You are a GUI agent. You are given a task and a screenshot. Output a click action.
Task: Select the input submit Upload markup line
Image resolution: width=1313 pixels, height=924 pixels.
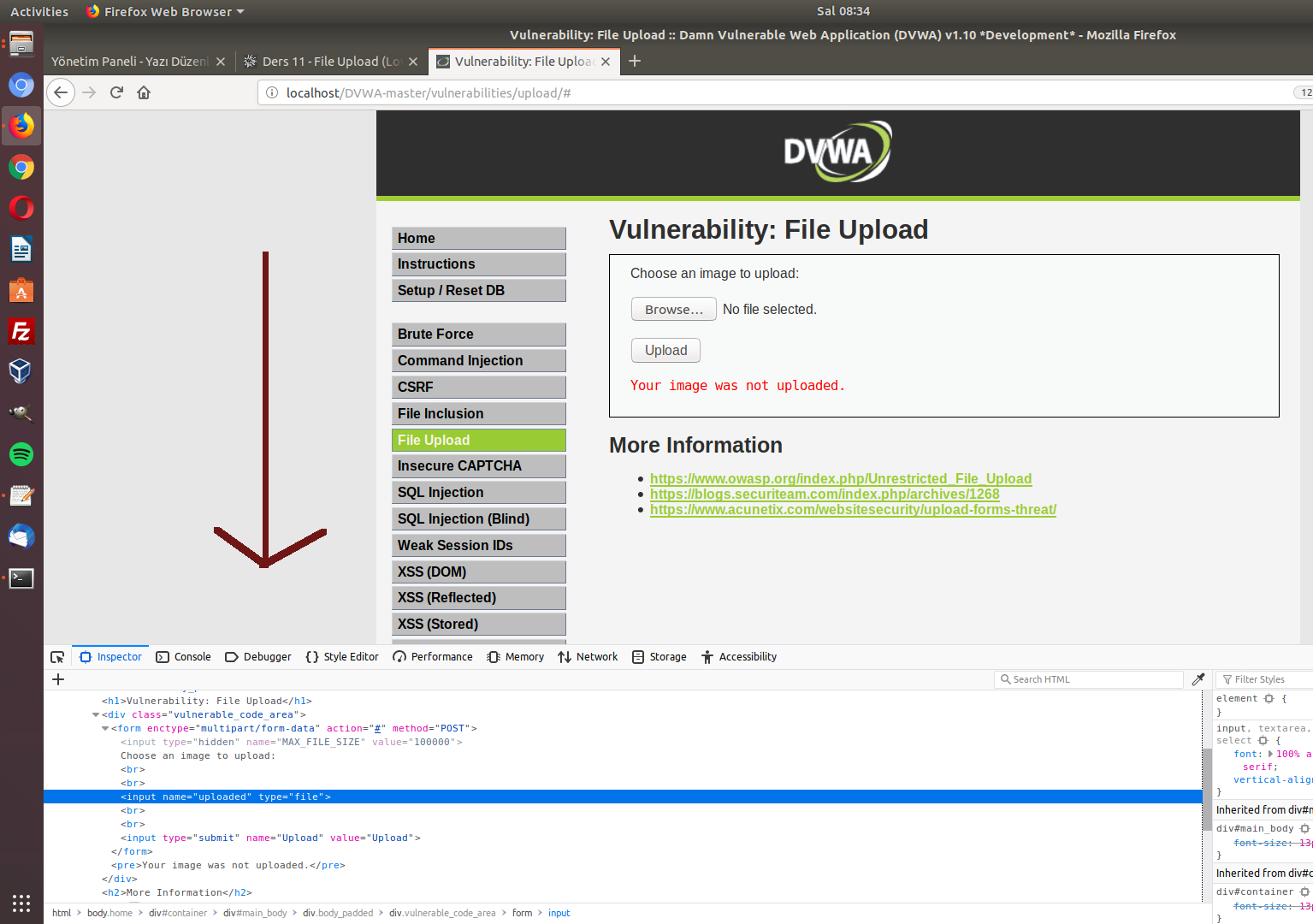[x=270, y=838]
